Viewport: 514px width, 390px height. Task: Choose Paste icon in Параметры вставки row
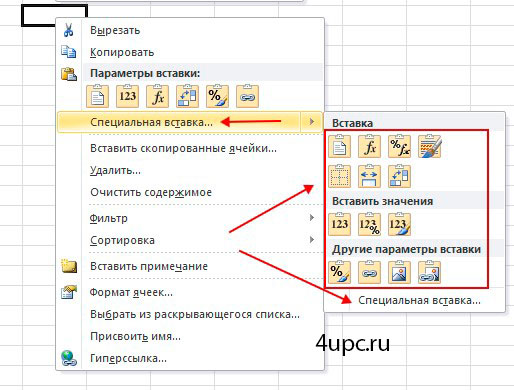click(97, 96)
